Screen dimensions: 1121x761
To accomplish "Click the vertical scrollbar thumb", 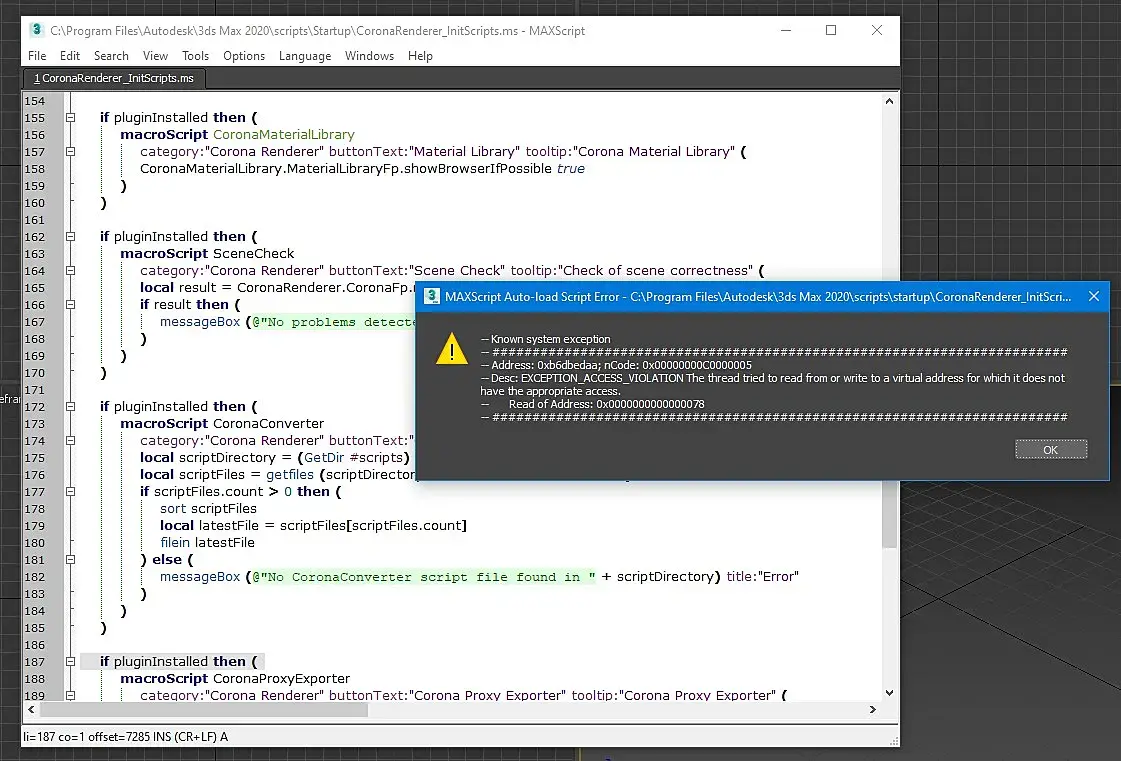I will [x=889, y=514].
